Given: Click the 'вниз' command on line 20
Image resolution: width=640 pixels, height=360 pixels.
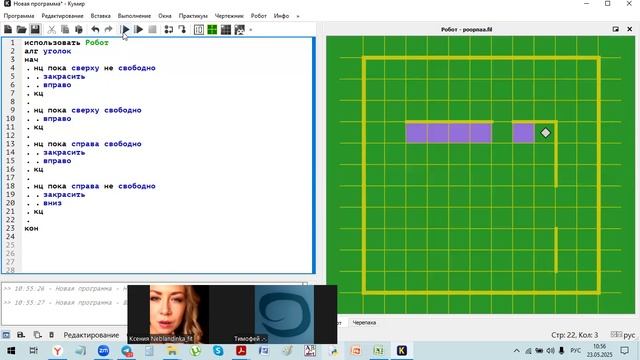Looking at the screenshot, I should [x=52, y=203].
